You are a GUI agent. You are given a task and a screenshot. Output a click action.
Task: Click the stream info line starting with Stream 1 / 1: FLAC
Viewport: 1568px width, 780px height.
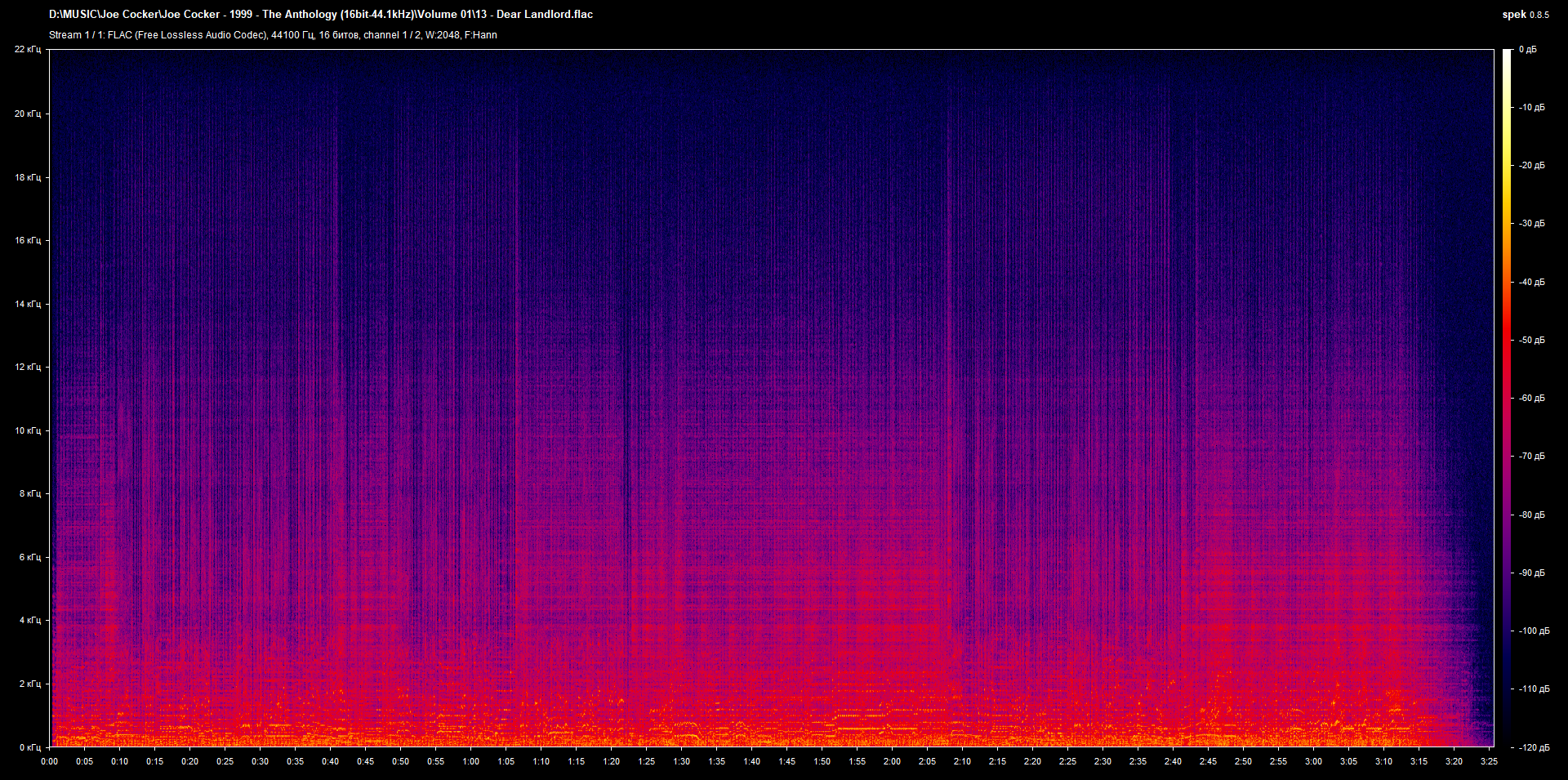pos(273,35)
